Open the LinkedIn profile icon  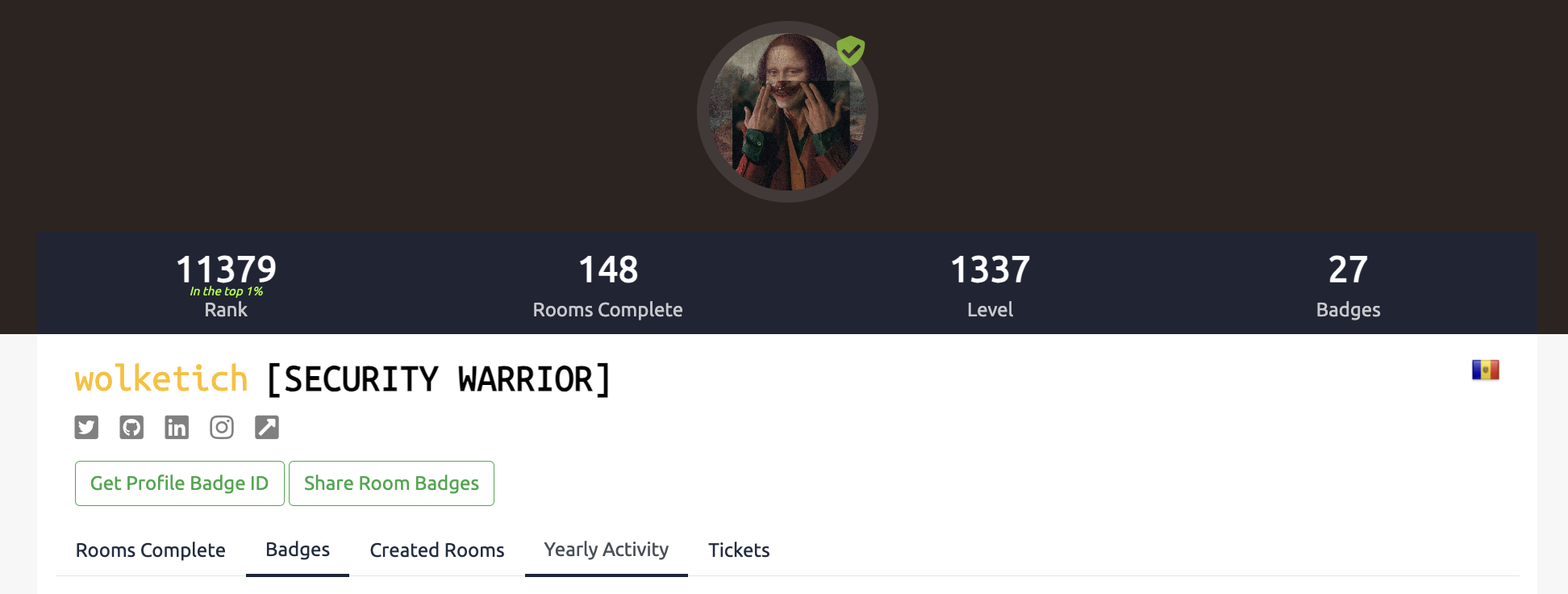[177, 427]
